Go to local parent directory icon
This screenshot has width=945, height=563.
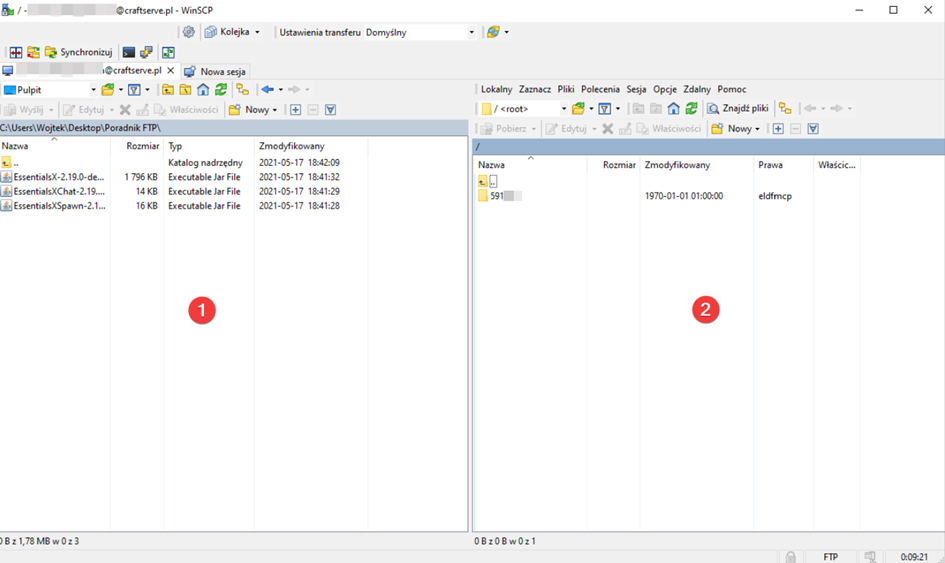click(x=168, y=90)
